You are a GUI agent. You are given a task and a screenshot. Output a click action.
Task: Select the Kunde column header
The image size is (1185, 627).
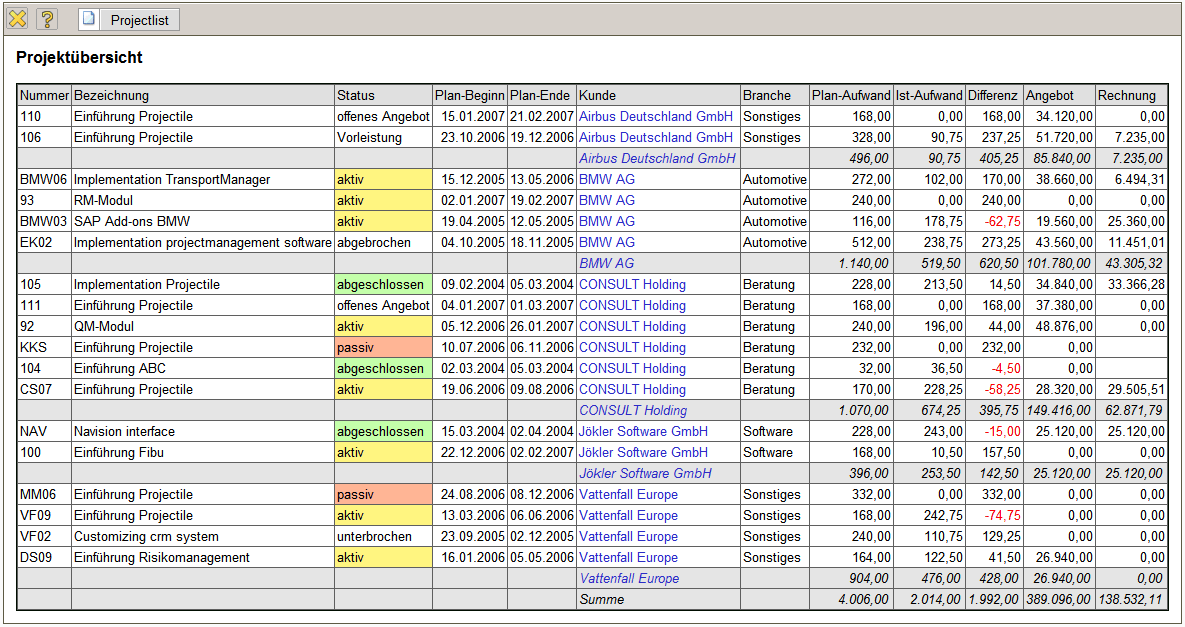pyautogui.click(x=597, y=96)
